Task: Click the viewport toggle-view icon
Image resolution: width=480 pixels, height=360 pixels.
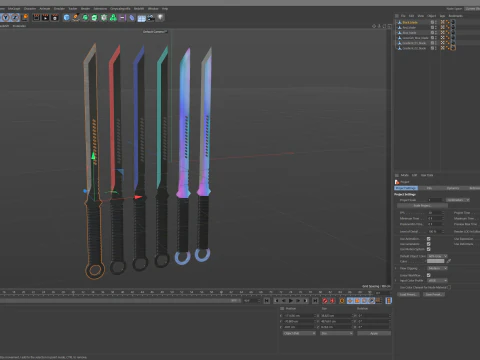Action: coord(389,26)
